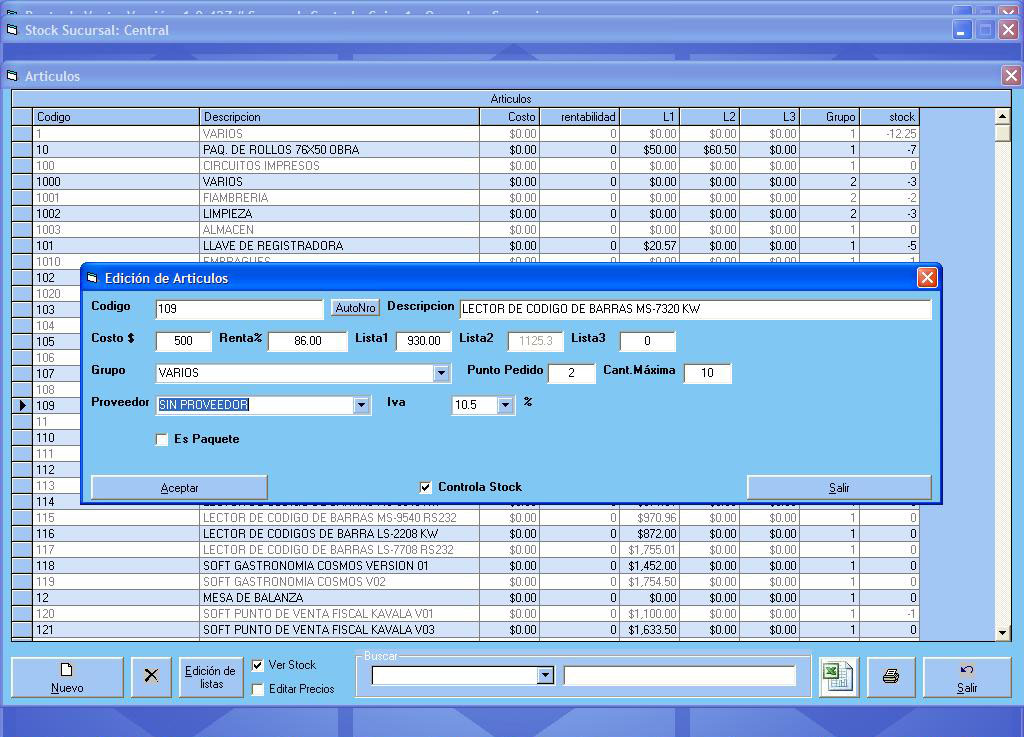
Task: Click the Renta% field showing 86.00
Action: [x=308, y=341]
